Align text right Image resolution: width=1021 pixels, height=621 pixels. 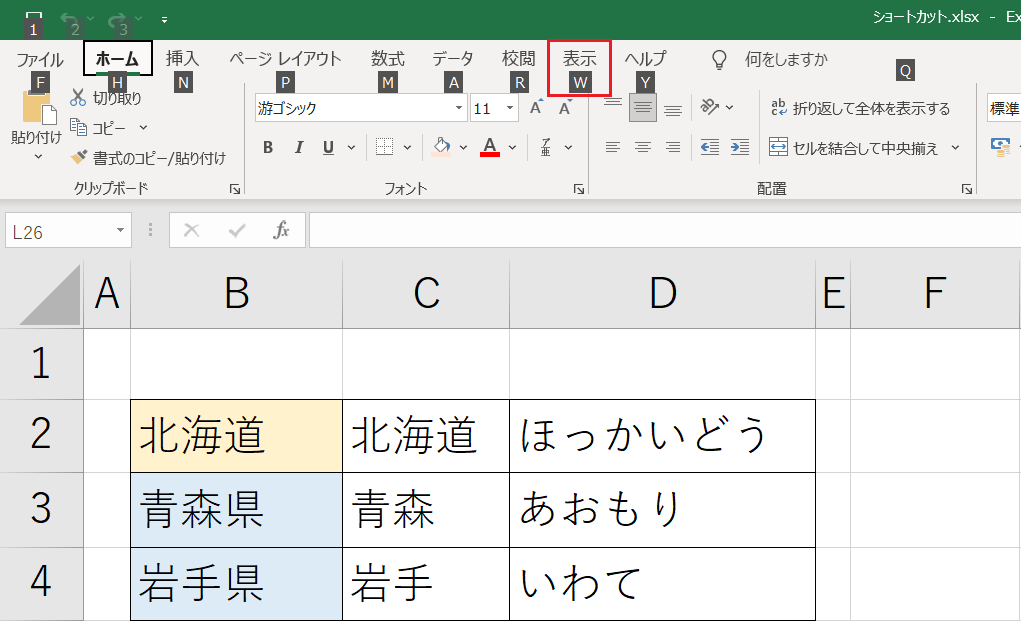click(x=673, y=147)
